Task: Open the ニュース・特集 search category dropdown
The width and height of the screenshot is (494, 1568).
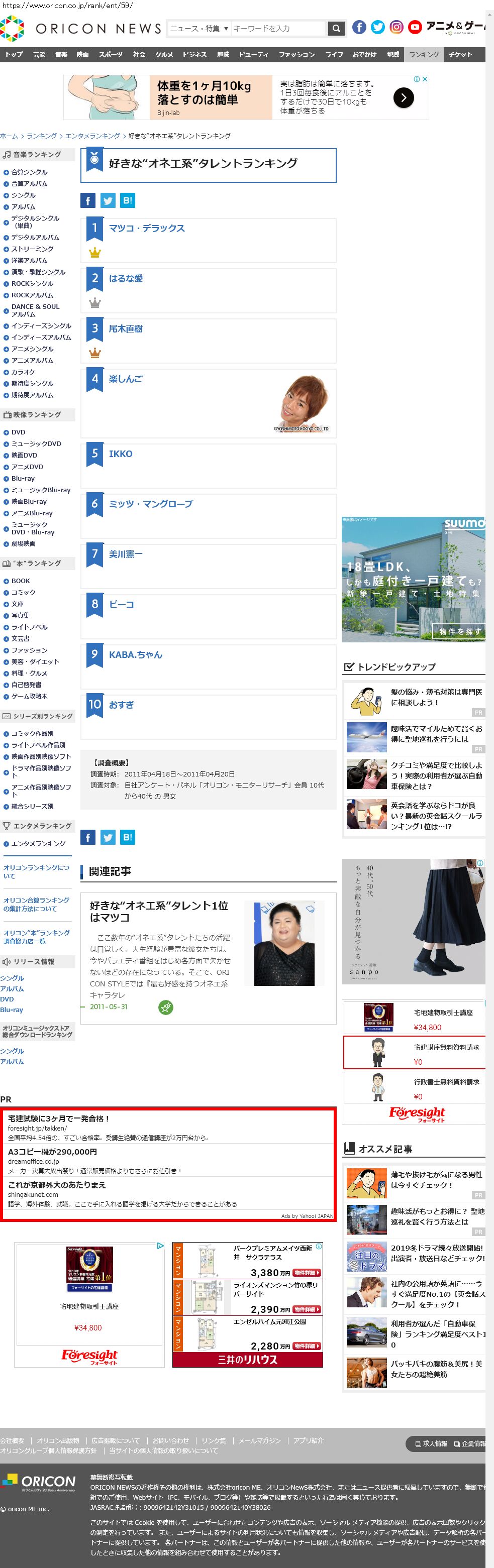Action: tap(199, 29)
